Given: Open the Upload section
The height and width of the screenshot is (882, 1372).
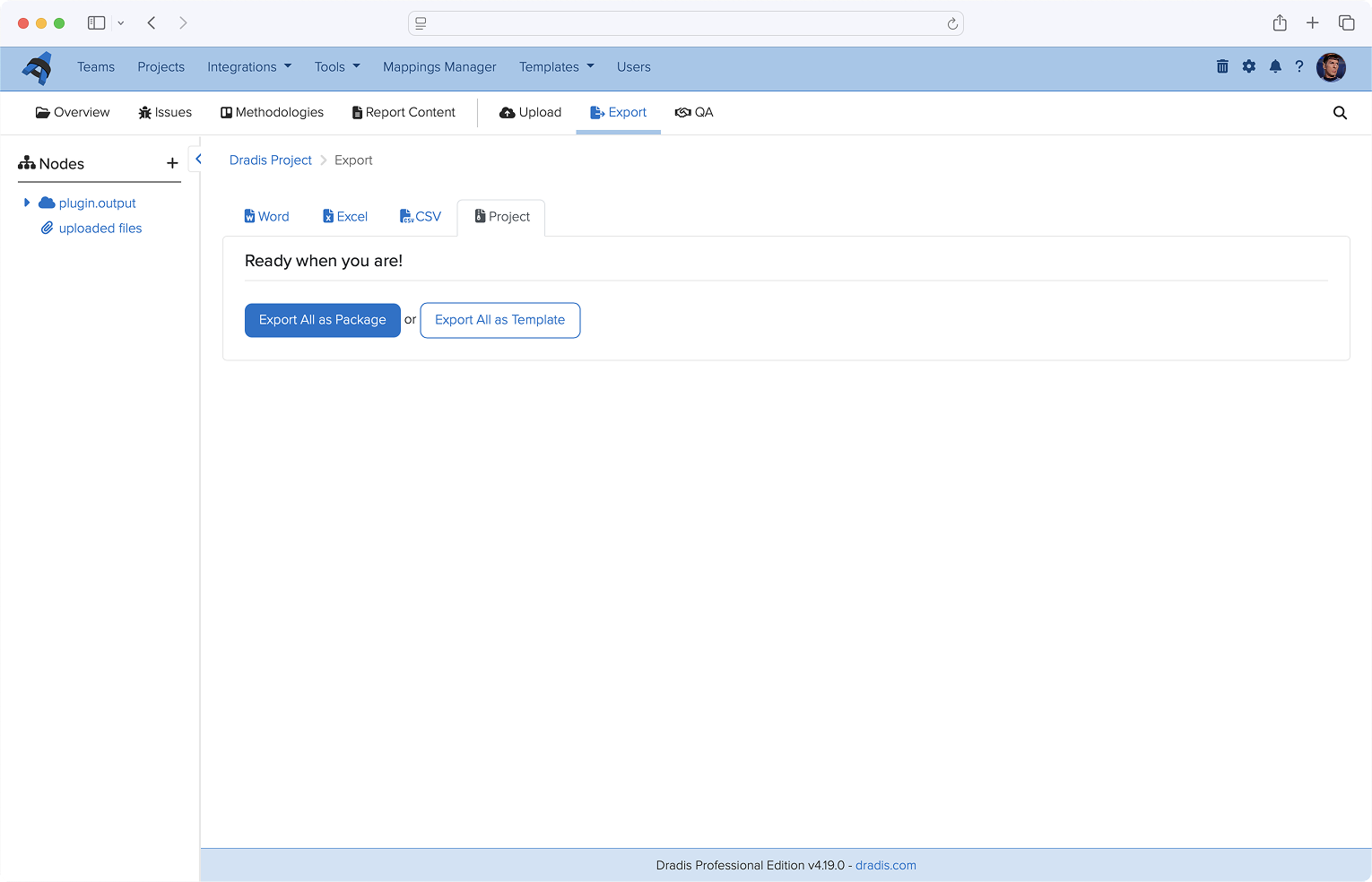Looking at the screenshot, I should (530, 113).
